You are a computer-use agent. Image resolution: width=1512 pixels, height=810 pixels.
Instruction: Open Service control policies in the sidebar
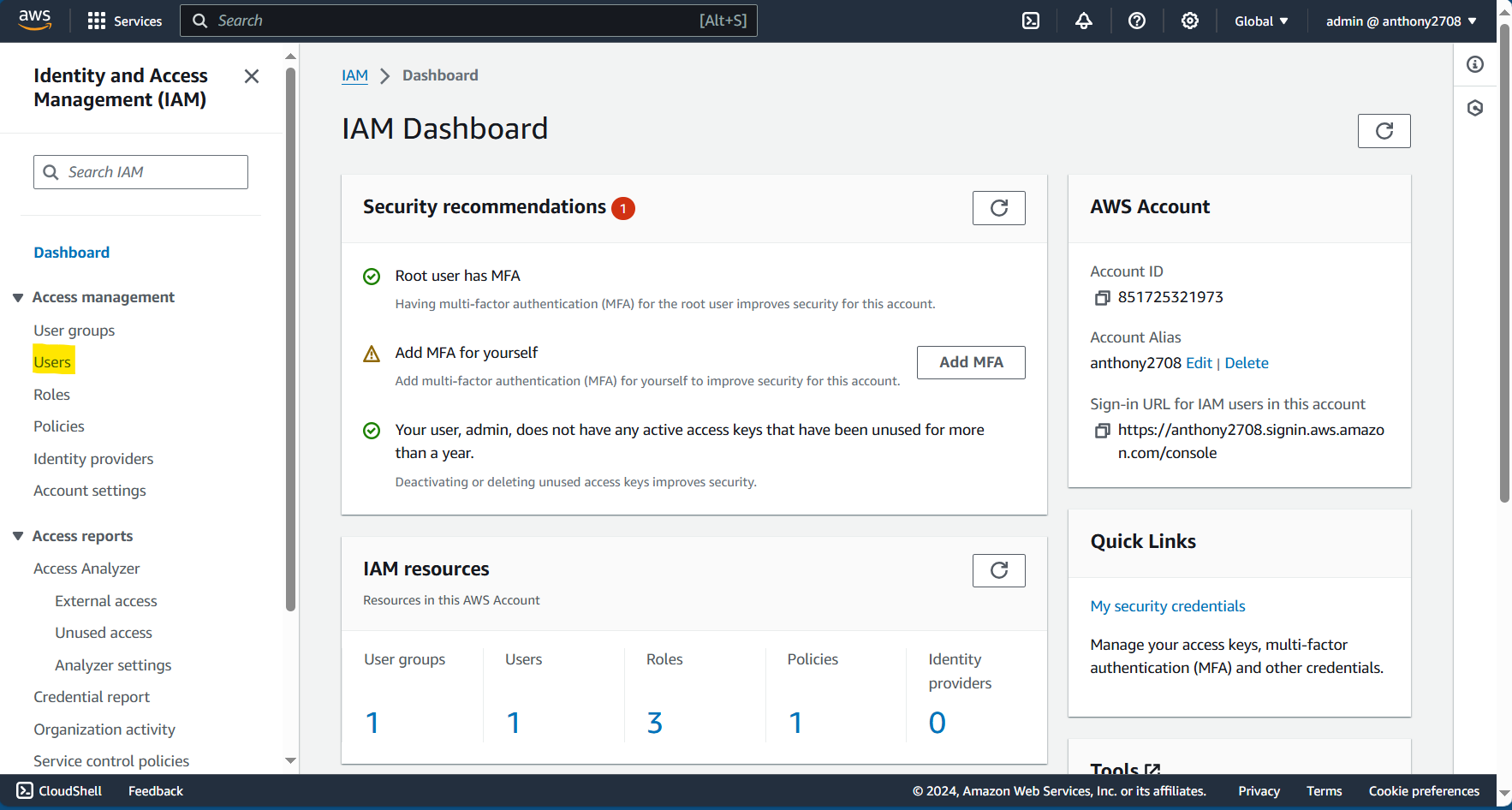point(111,761)
